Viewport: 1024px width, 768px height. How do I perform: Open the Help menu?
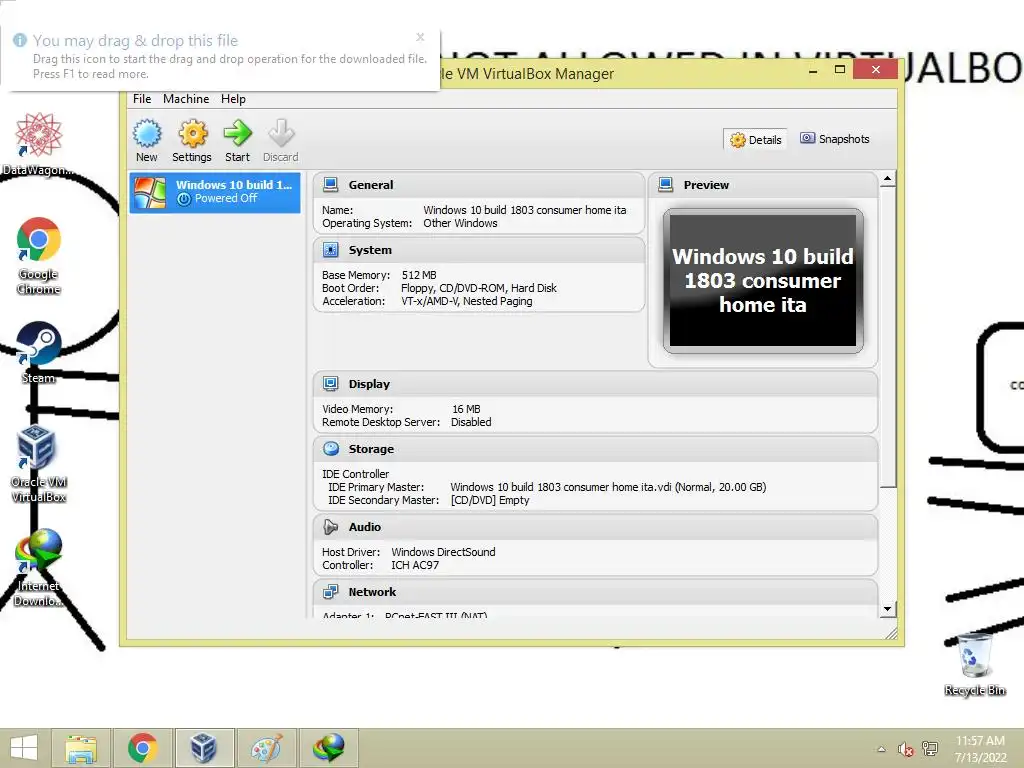click(x=233, y=99)
